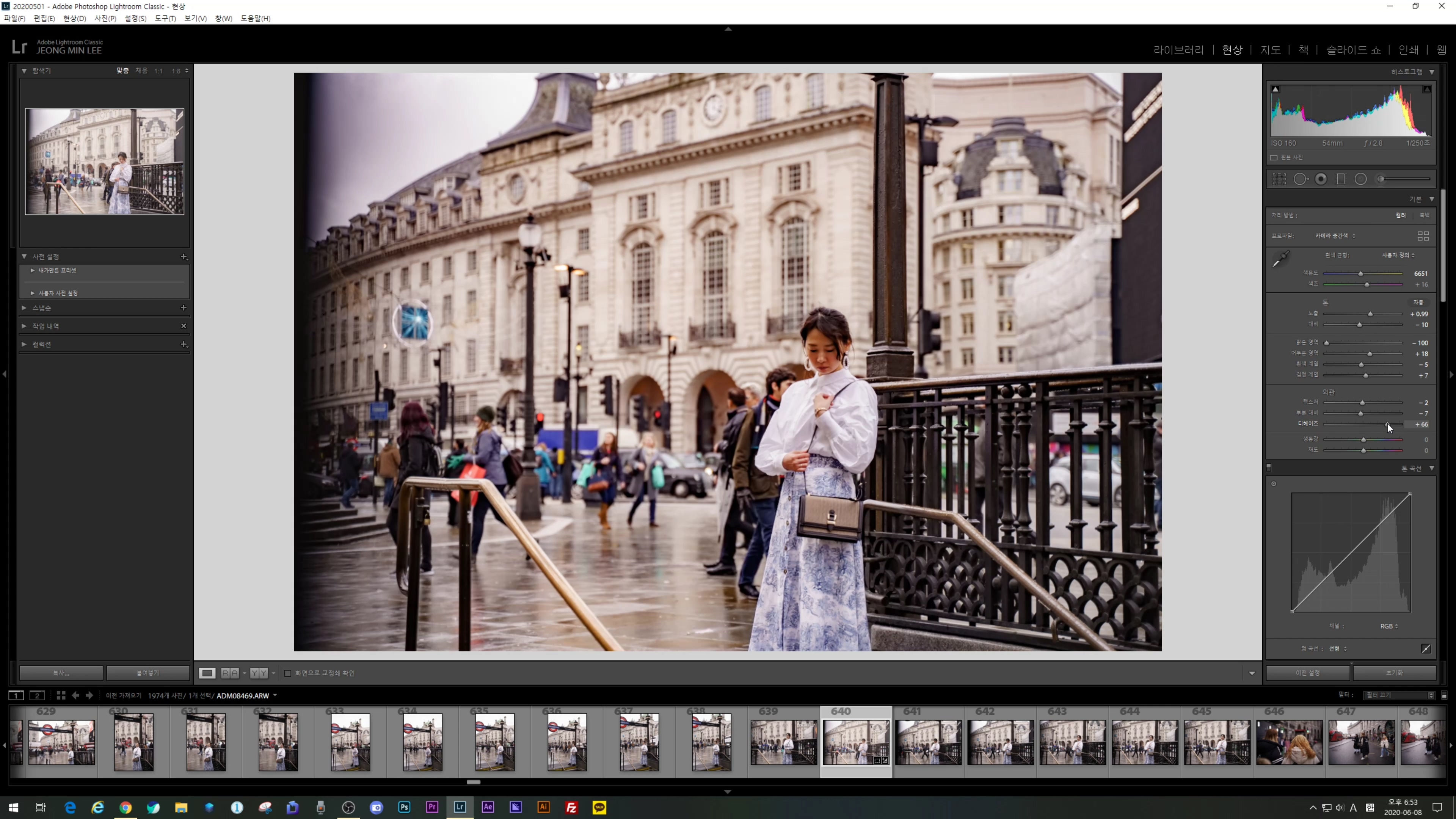Switch to the 라이브러리 module
This screenshot has width=1456, height=819.
point(1178,50)
